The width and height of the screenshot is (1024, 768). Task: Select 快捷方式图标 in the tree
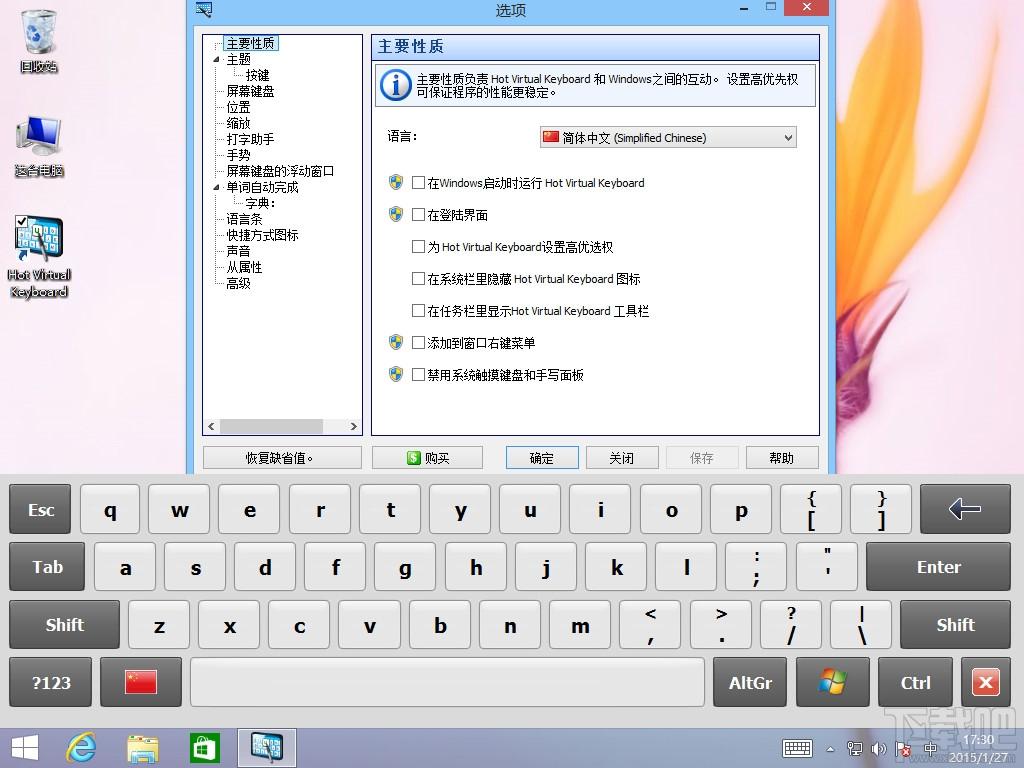(262, 235)
